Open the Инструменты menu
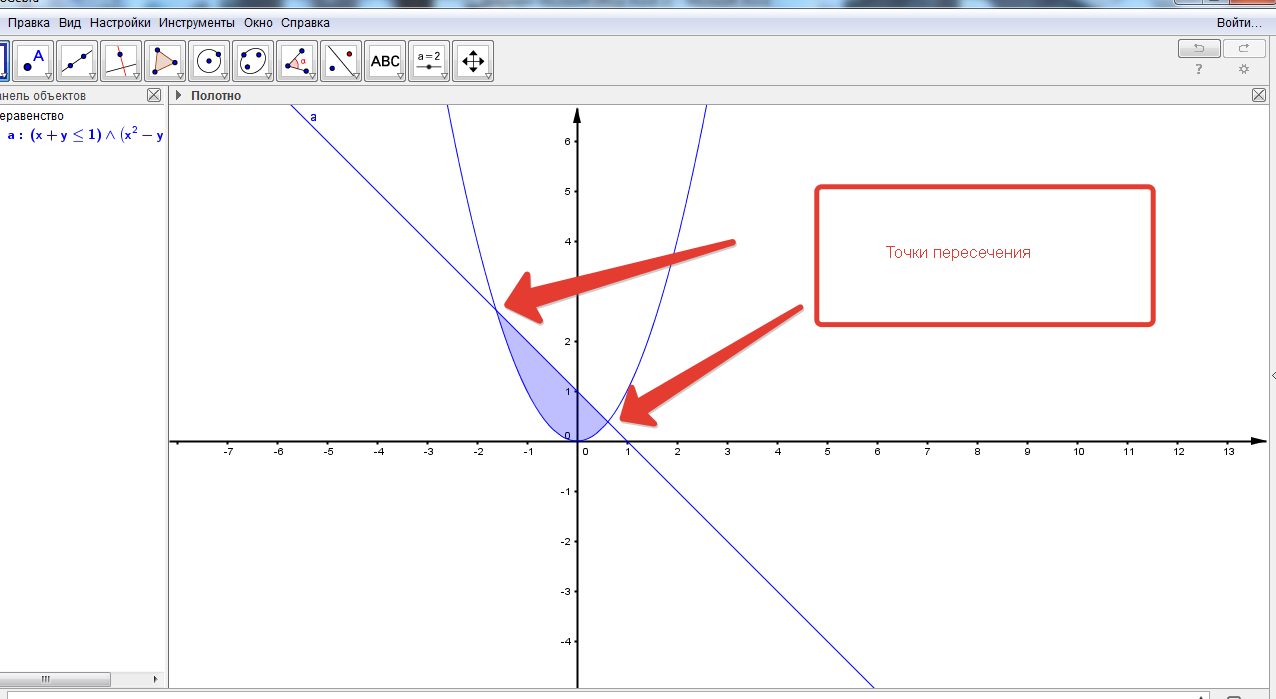 coord(197,22)
